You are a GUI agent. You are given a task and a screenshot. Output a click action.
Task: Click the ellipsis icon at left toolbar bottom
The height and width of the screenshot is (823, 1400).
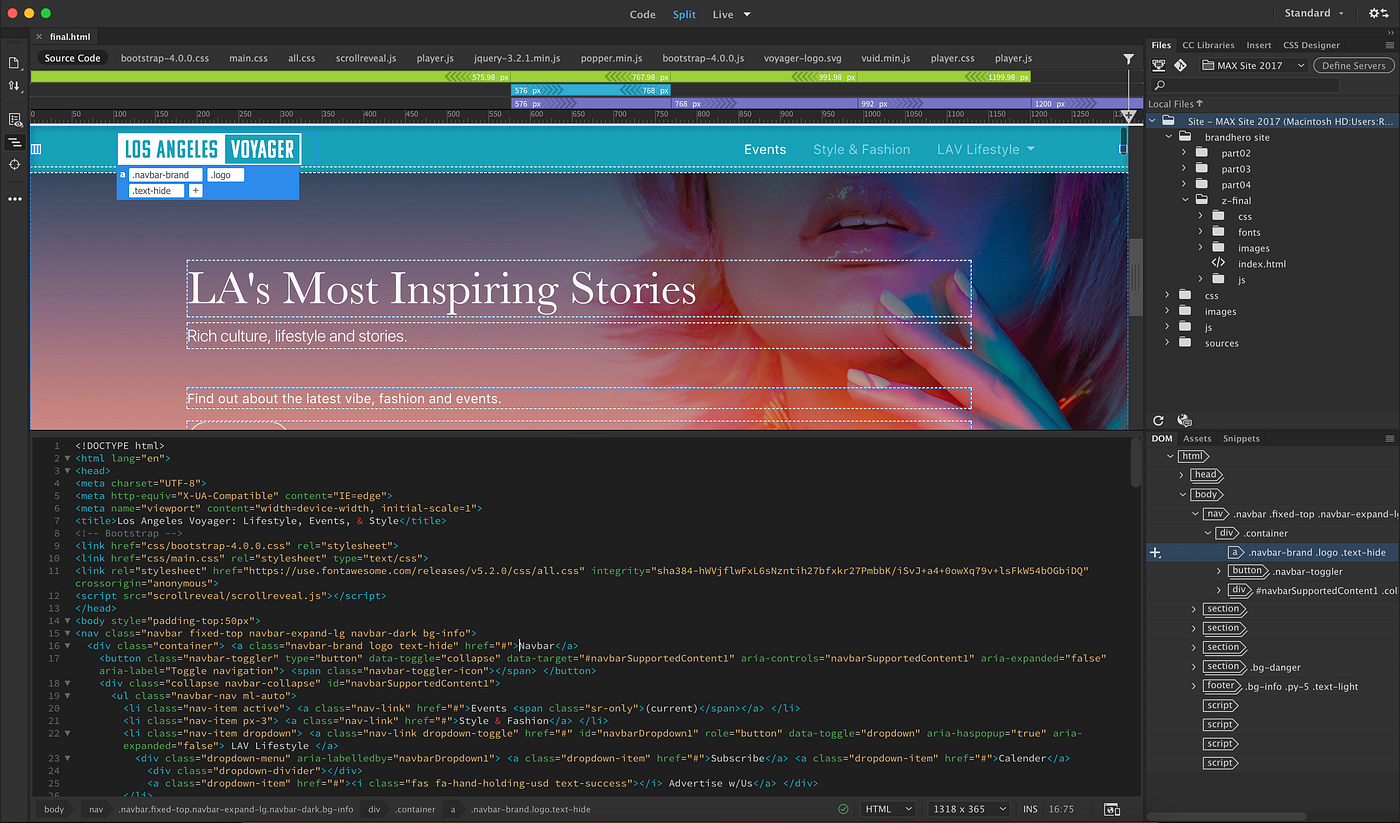14,199
